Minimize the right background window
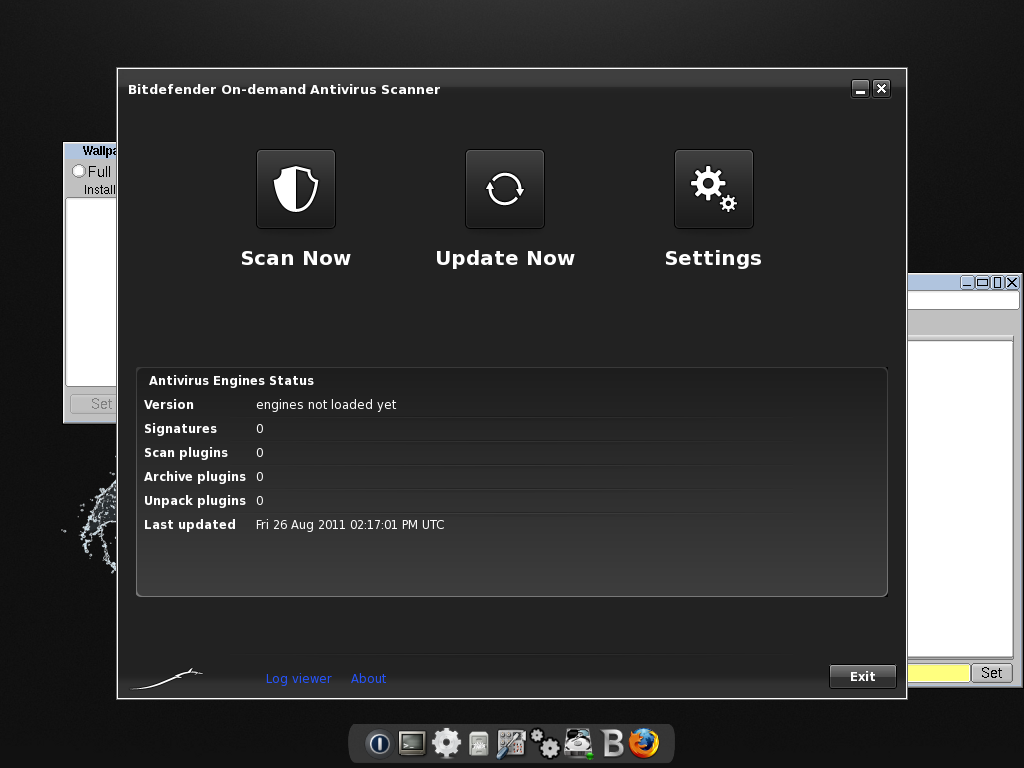 pos(967,282)
